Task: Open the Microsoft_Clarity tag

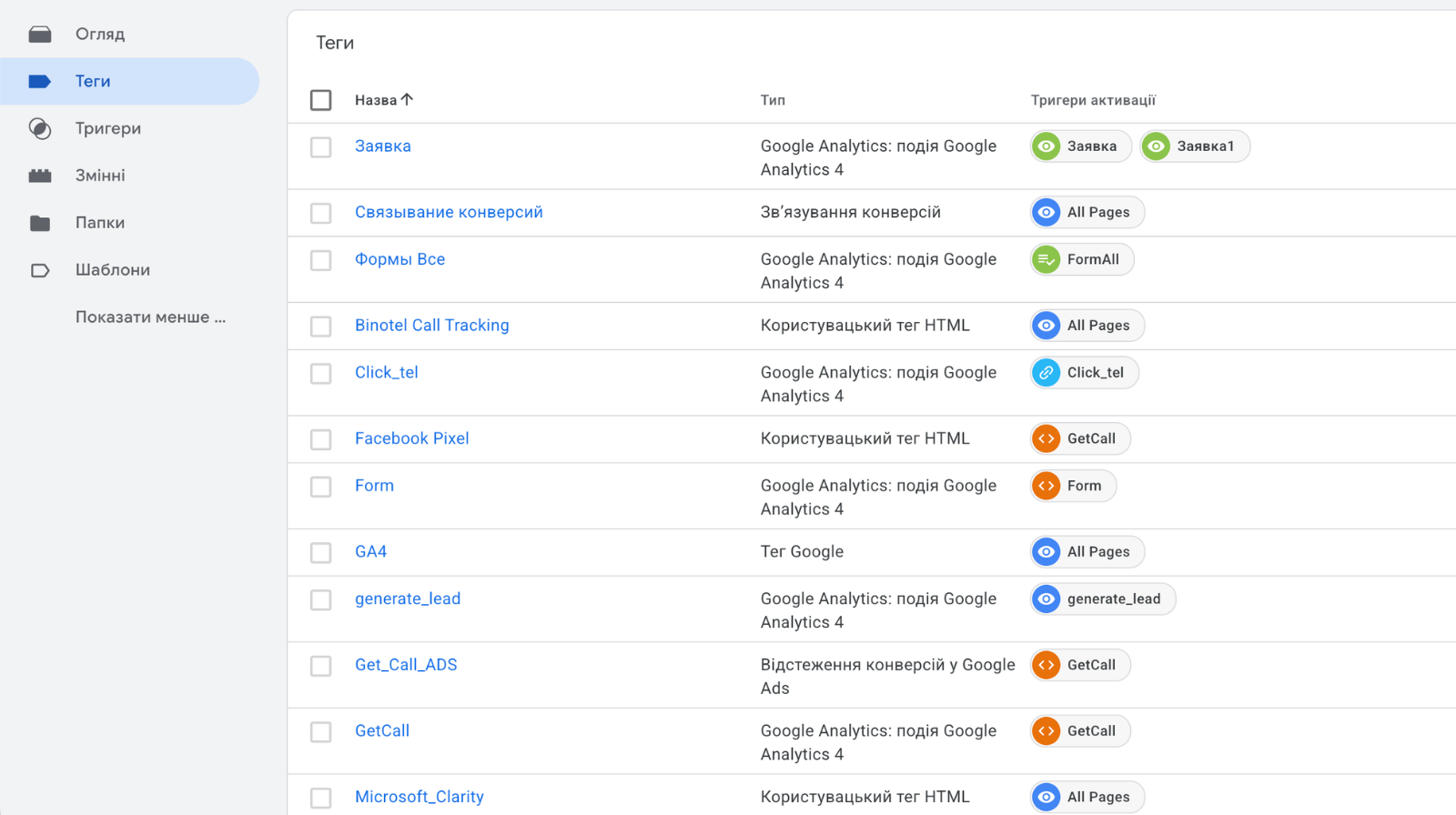Action: (420, 798)
